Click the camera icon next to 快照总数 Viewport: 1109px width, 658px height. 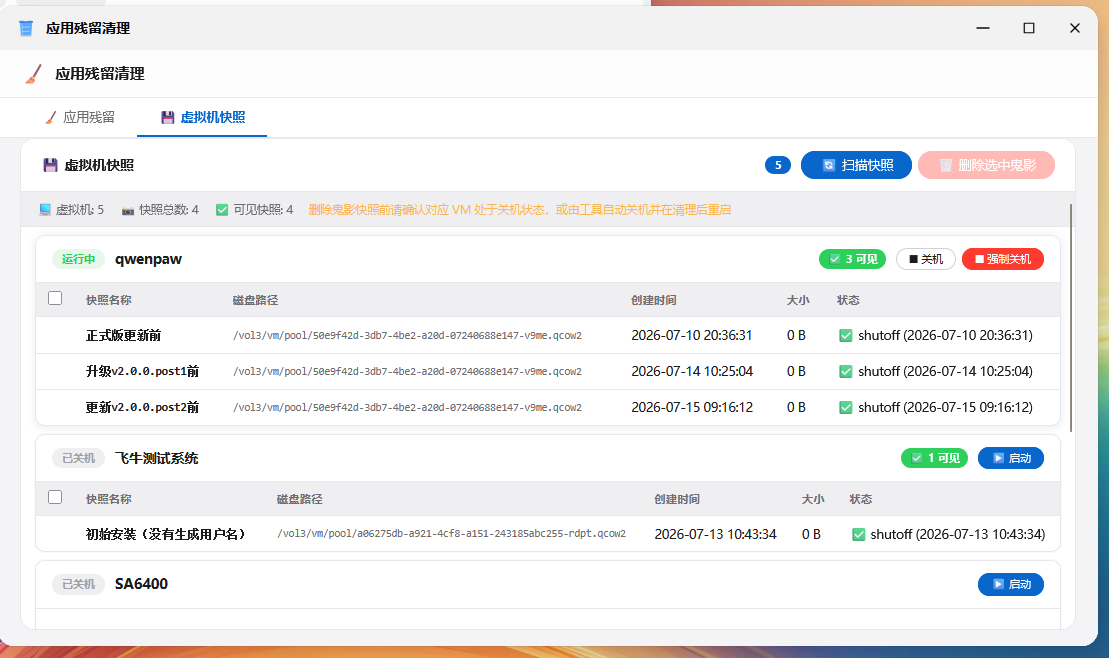(127, 210)
